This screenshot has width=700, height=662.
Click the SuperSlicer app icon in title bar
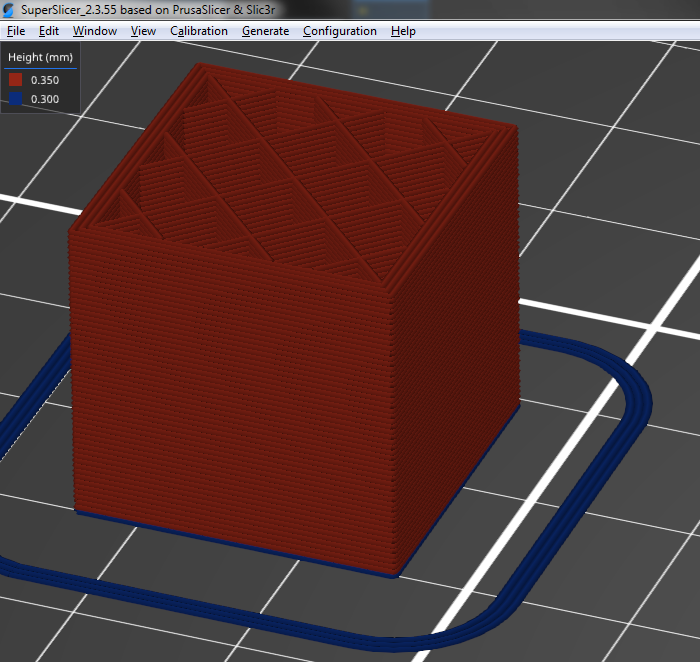pos(8,9)
